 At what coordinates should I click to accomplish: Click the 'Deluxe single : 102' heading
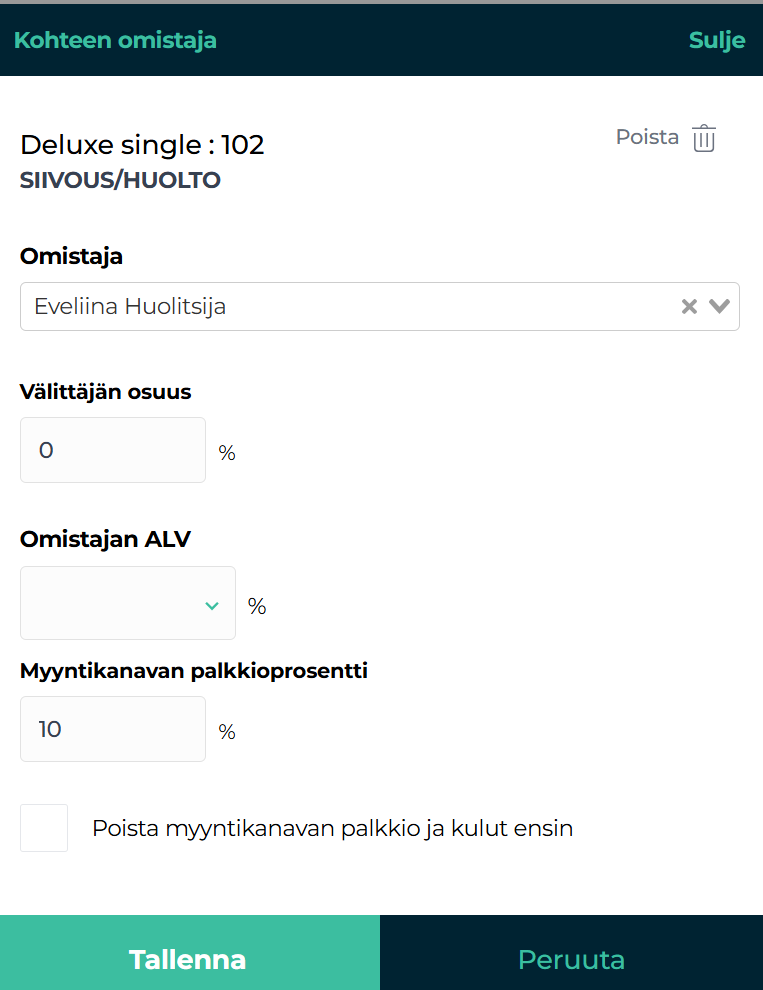click(x=142, y=145)
